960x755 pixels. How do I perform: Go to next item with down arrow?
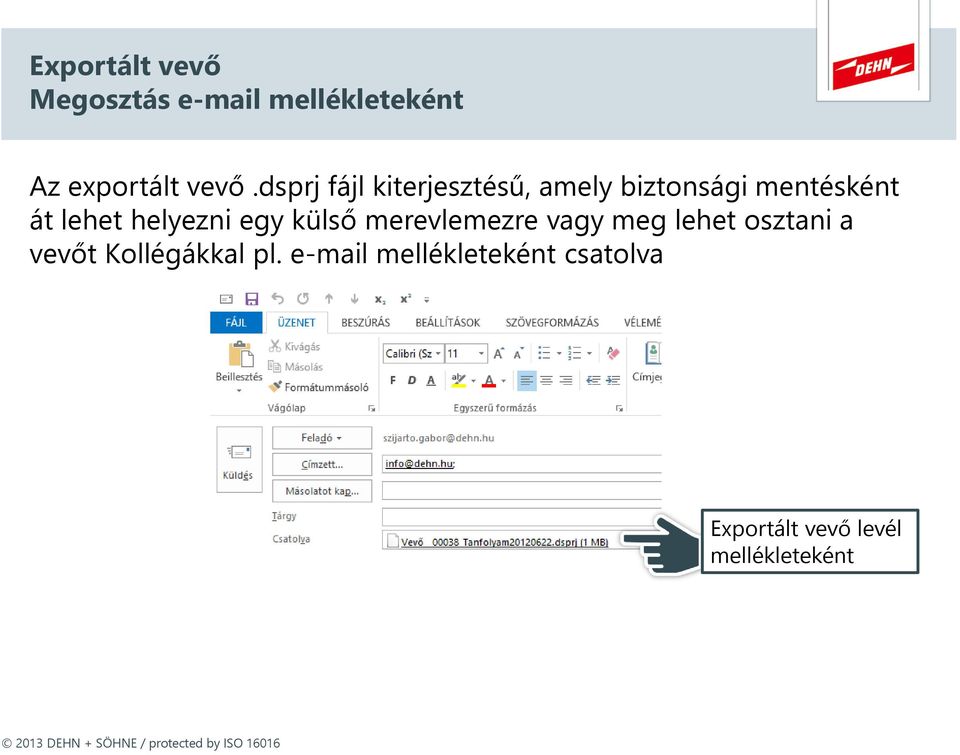(354, 299)
